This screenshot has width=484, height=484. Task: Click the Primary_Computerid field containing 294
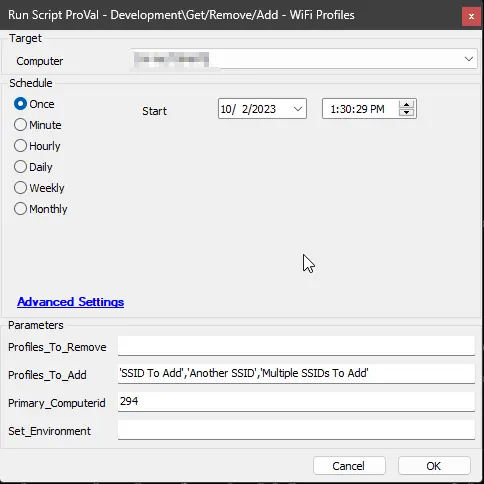coord(296,401)
